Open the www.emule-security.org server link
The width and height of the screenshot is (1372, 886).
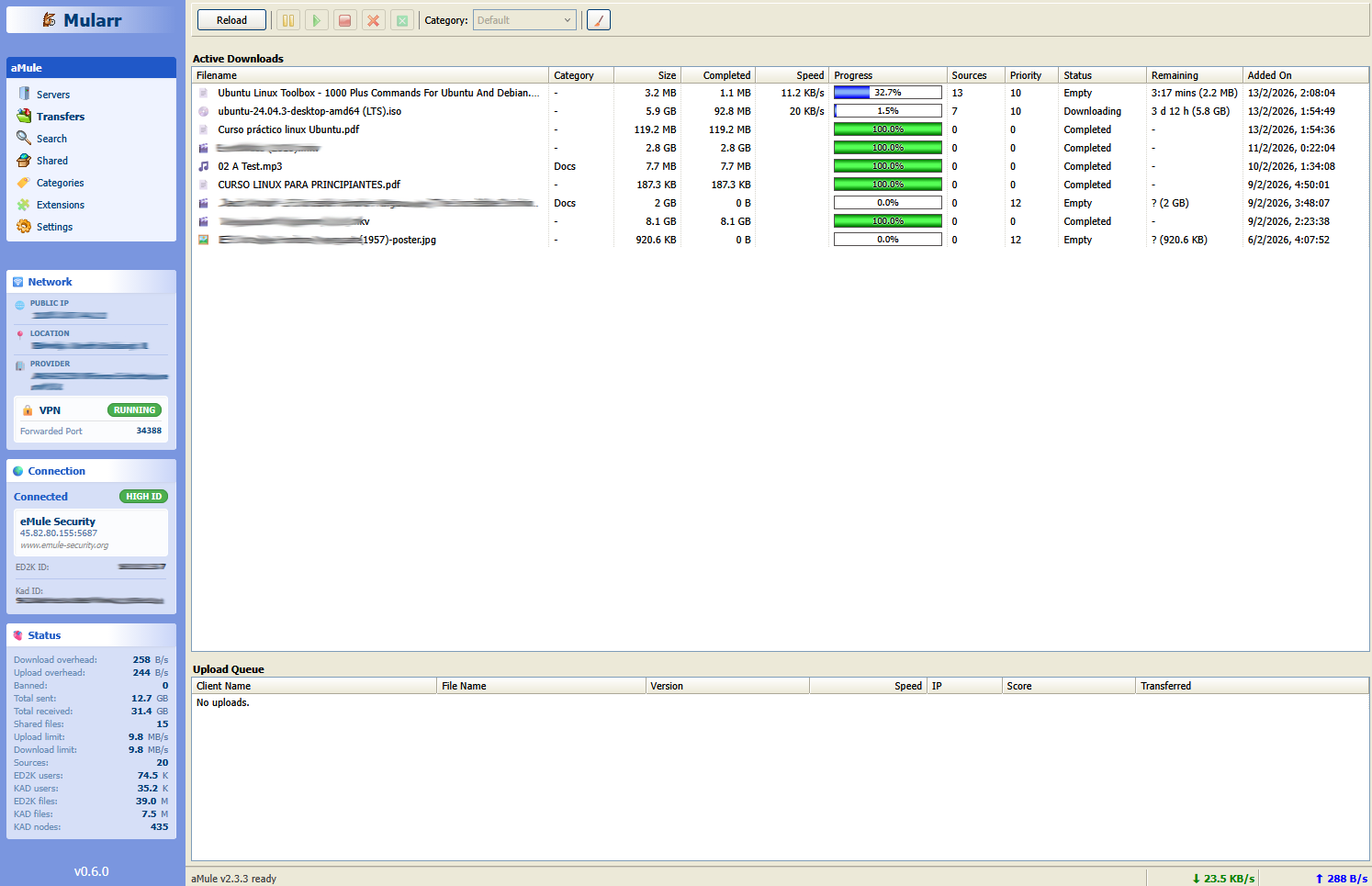(64, 545)
